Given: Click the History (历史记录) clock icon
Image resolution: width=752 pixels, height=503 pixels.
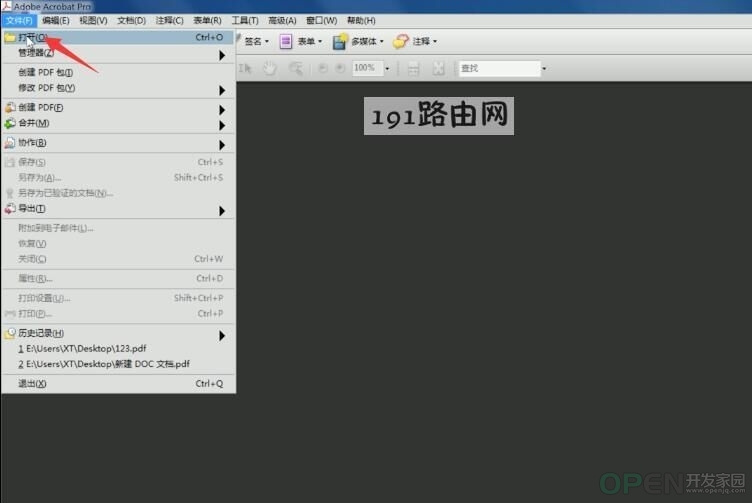Looking at the screenshot, I should (10, 333).
